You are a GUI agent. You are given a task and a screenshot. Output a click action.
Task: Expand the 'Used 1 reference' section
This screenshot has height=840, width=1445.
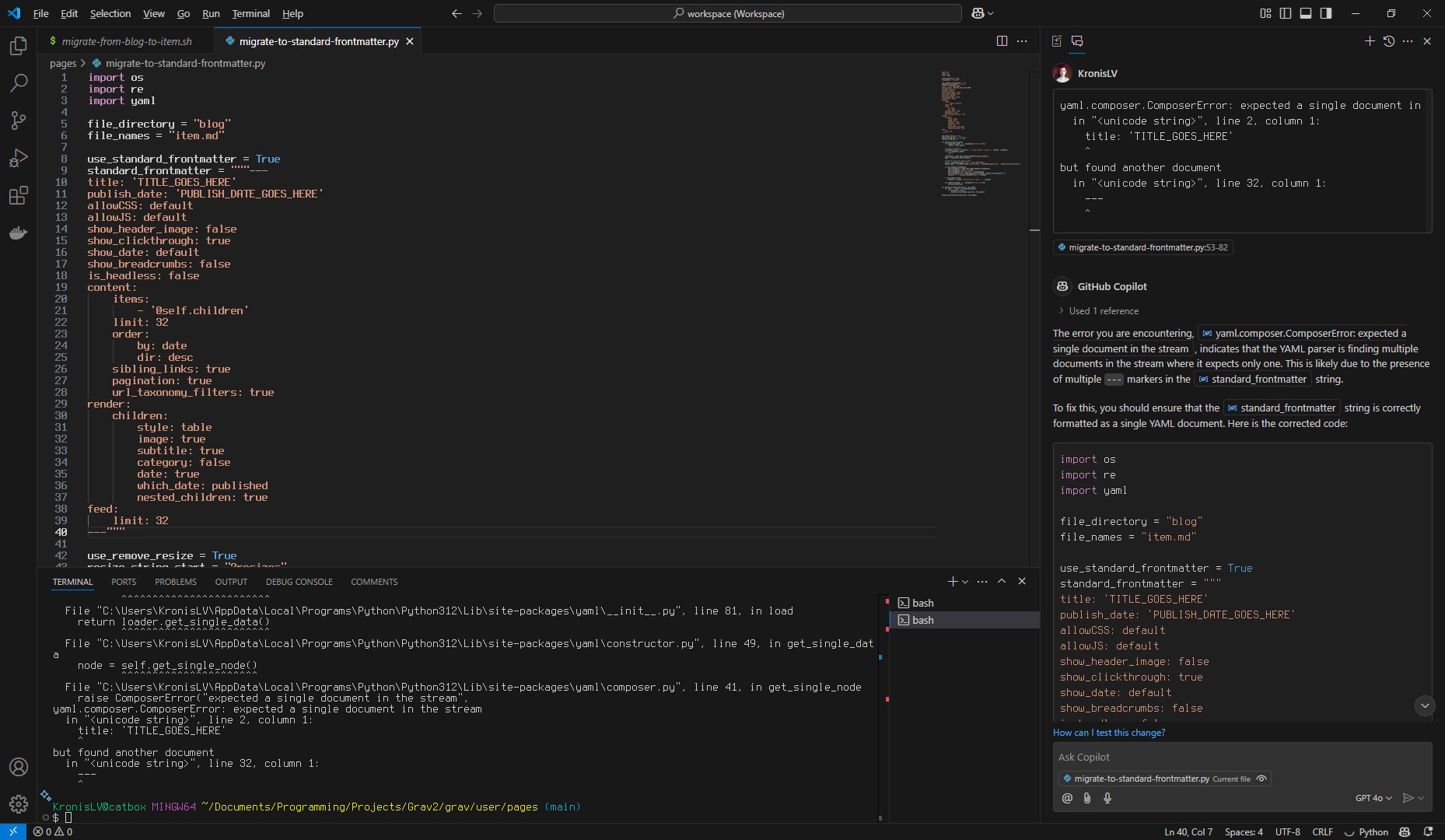pyautogui.click(x=1097, y=311)
